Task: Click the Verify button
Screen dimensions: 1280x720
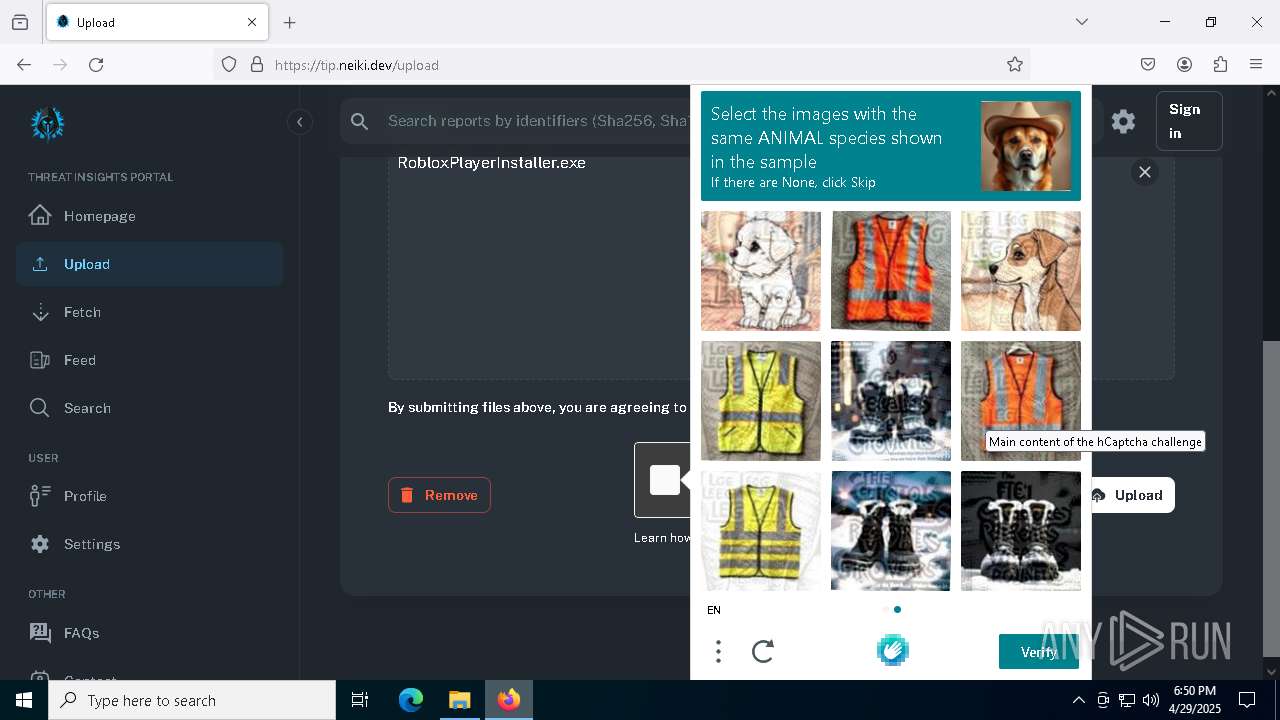Action: point(1039,652)
